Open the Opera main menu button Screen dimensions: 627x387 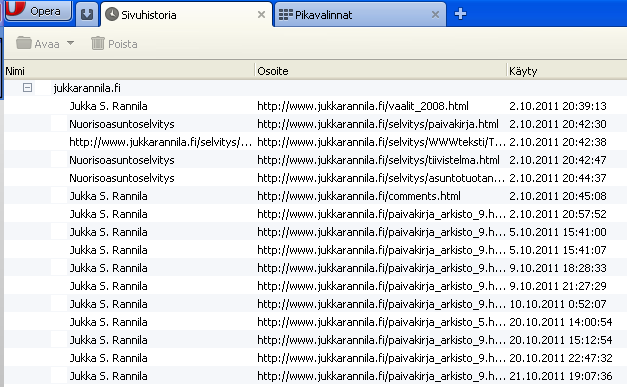click(38, 11)
